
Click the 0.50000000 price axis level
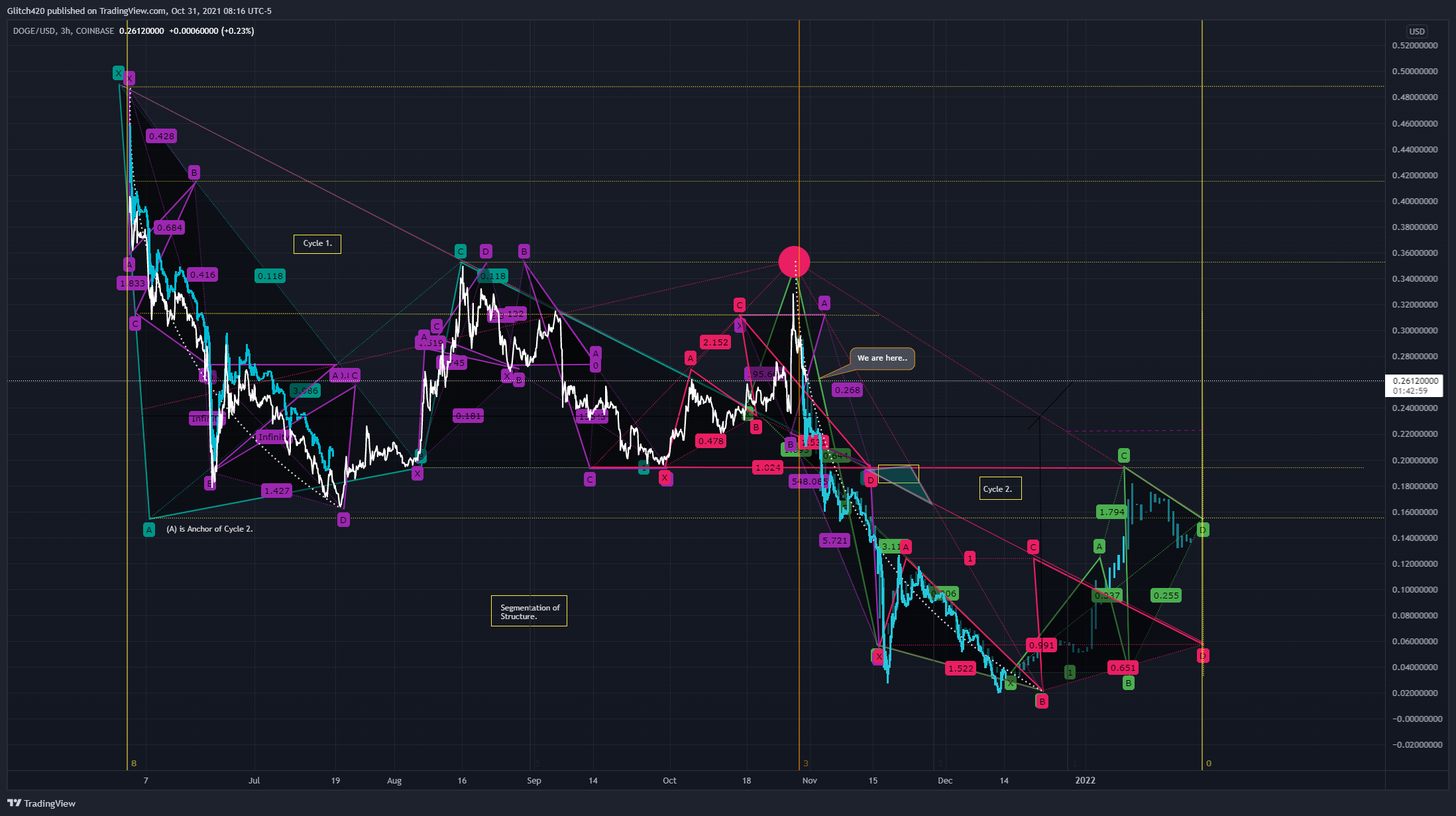pyautogui.click(x=1415, y=72)
